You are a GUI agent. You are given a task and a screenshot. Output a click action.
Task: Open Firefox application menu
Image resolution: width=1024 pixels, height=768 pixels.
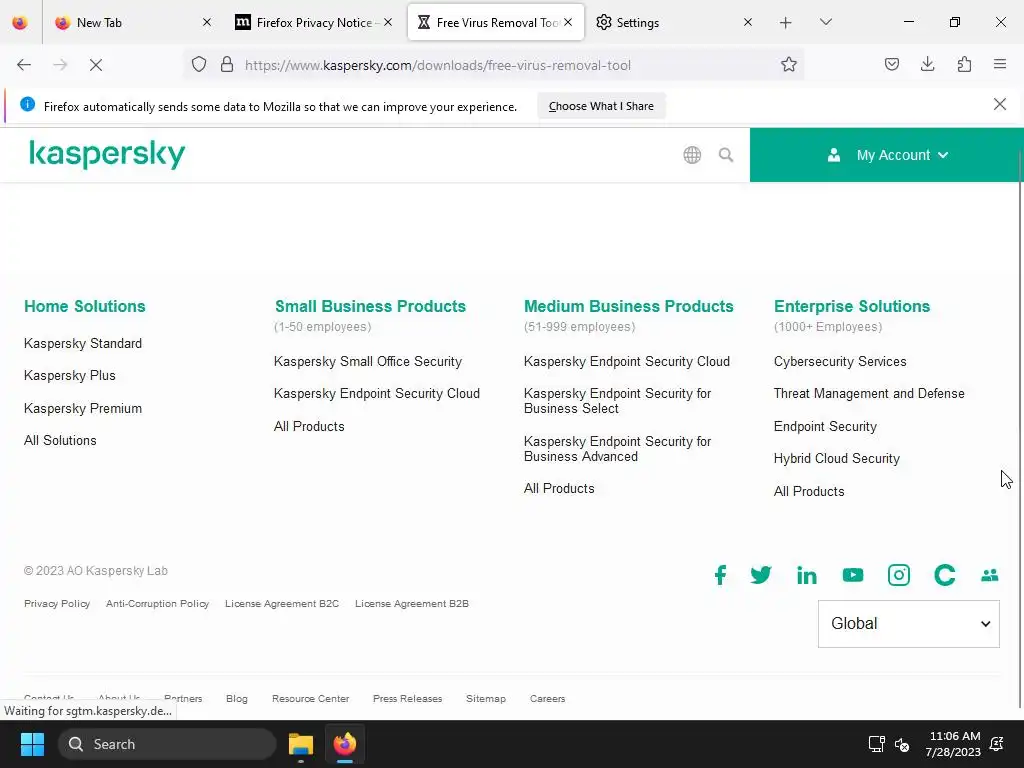(1000, 65)
